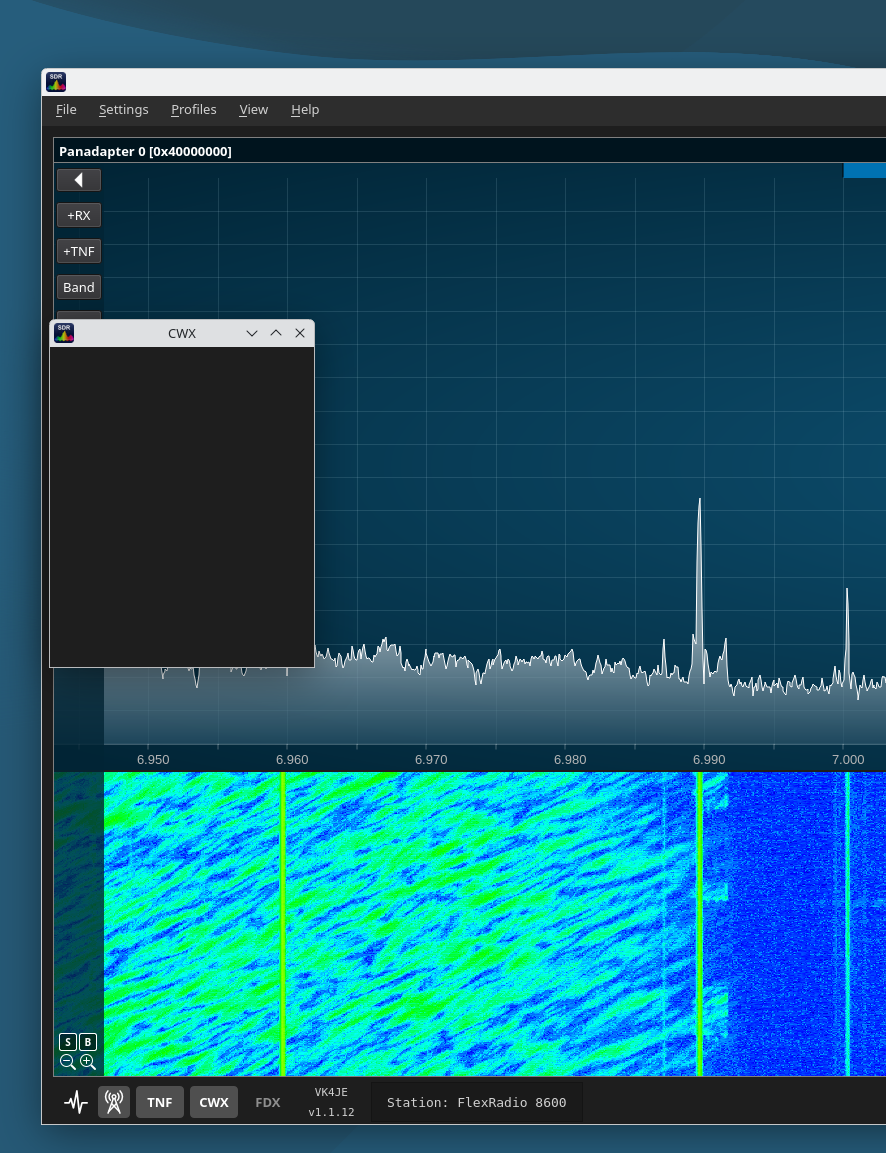This screenshot has width=886, height=1153.
Task: Click the Station: FlexRadio 8600 status text
Action: [x=476, y=1102]
